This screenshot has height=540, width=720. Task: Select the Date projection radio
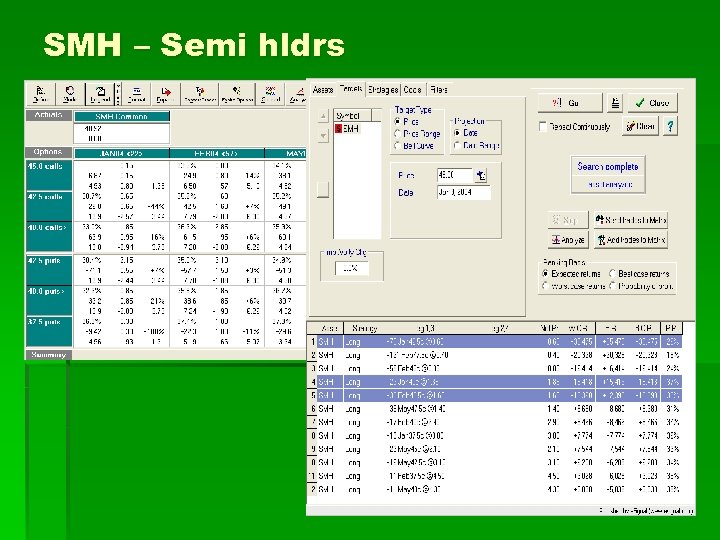coord(457,133)
